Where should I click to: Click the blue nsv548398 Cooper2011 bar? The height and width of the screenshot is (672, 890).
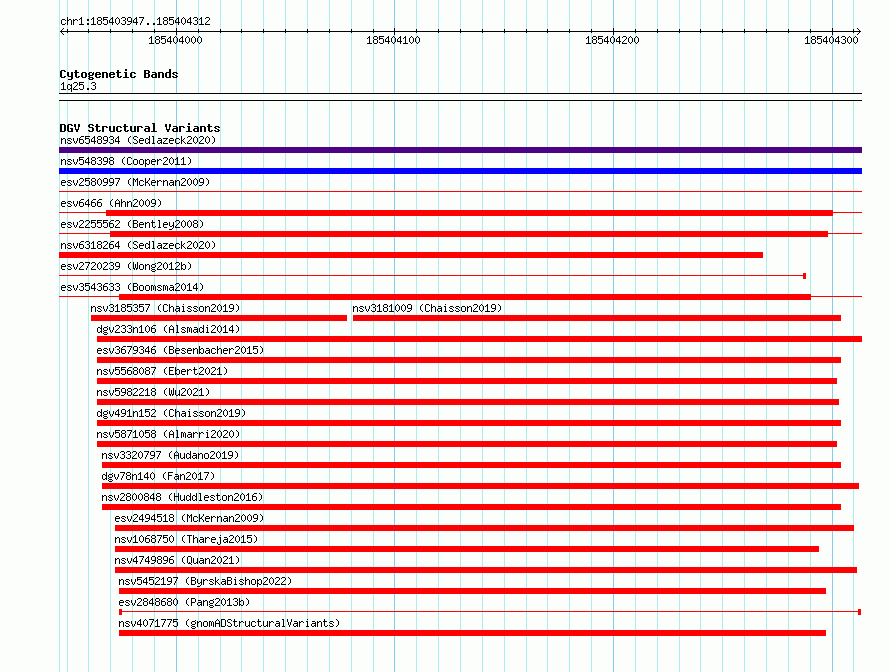coord(460,171)
